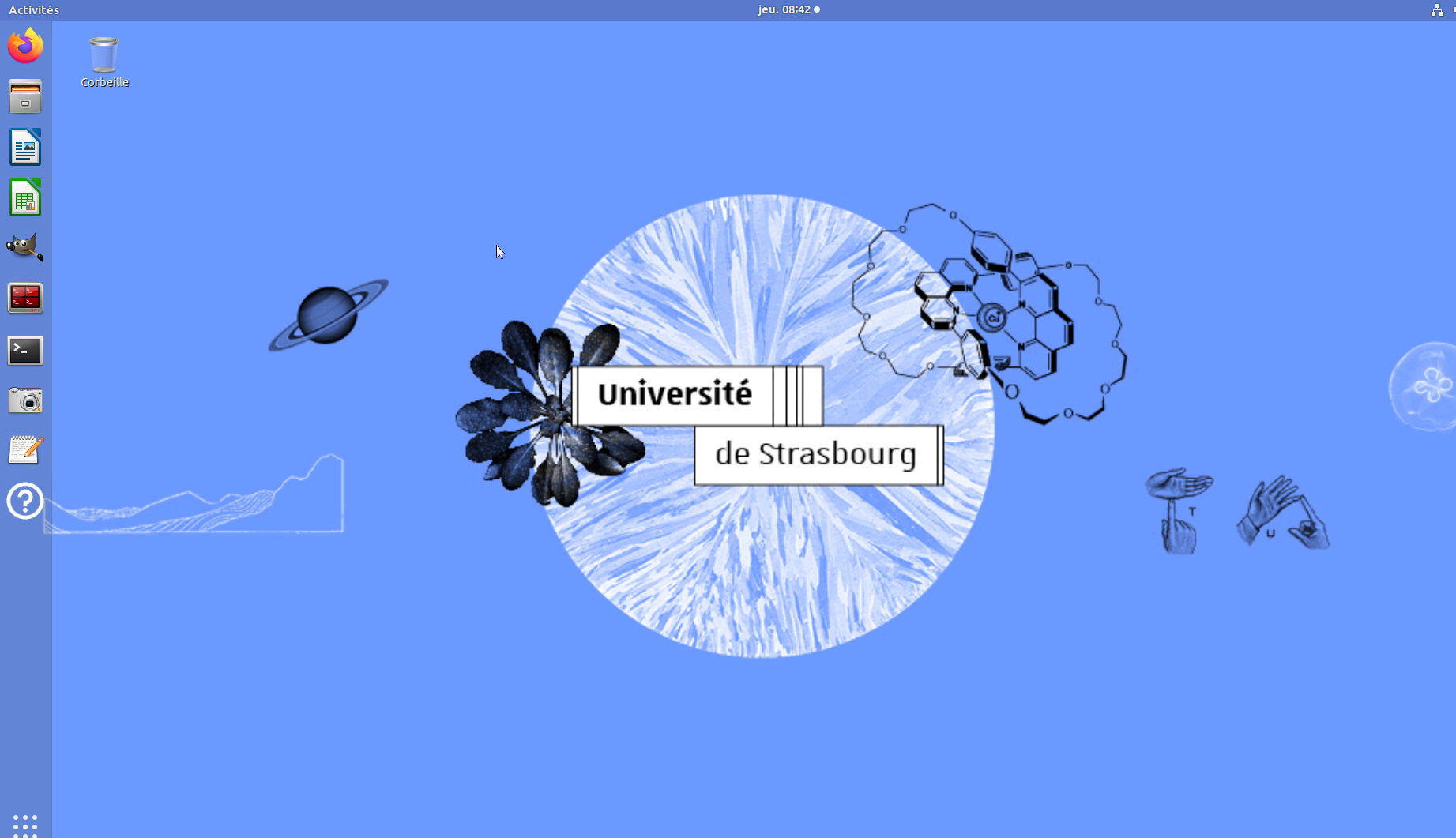This screenshot has width=1456, height=838.
Task: Open the clock and calendar menu
Action: 788,9
